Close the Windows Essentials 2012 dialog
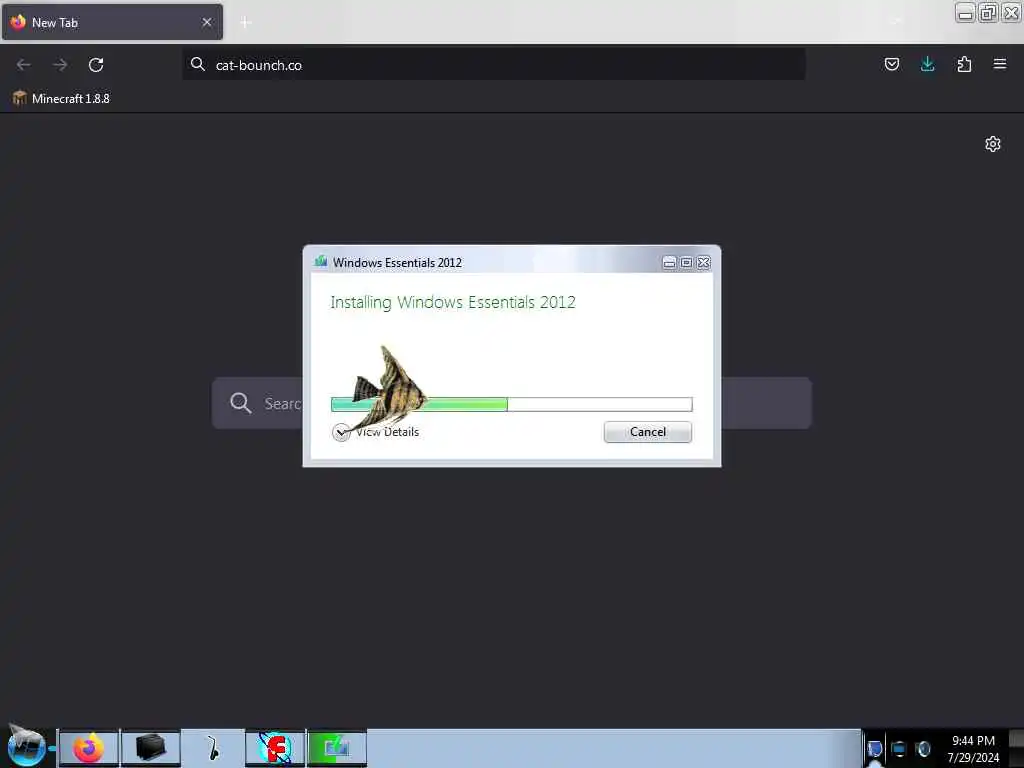This screenshot has width=1024, height=768. point(703,263)
